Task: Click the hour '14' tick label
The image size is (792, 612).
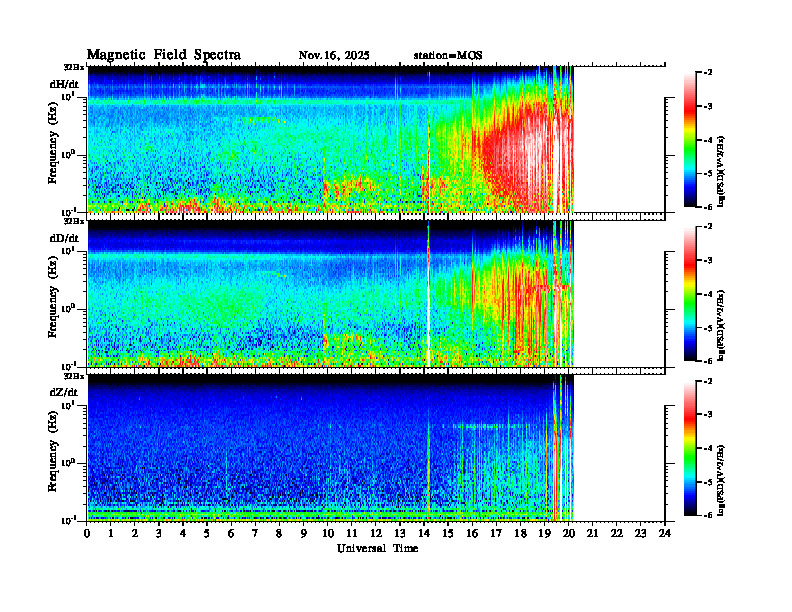Action: [x=424, y=534]
